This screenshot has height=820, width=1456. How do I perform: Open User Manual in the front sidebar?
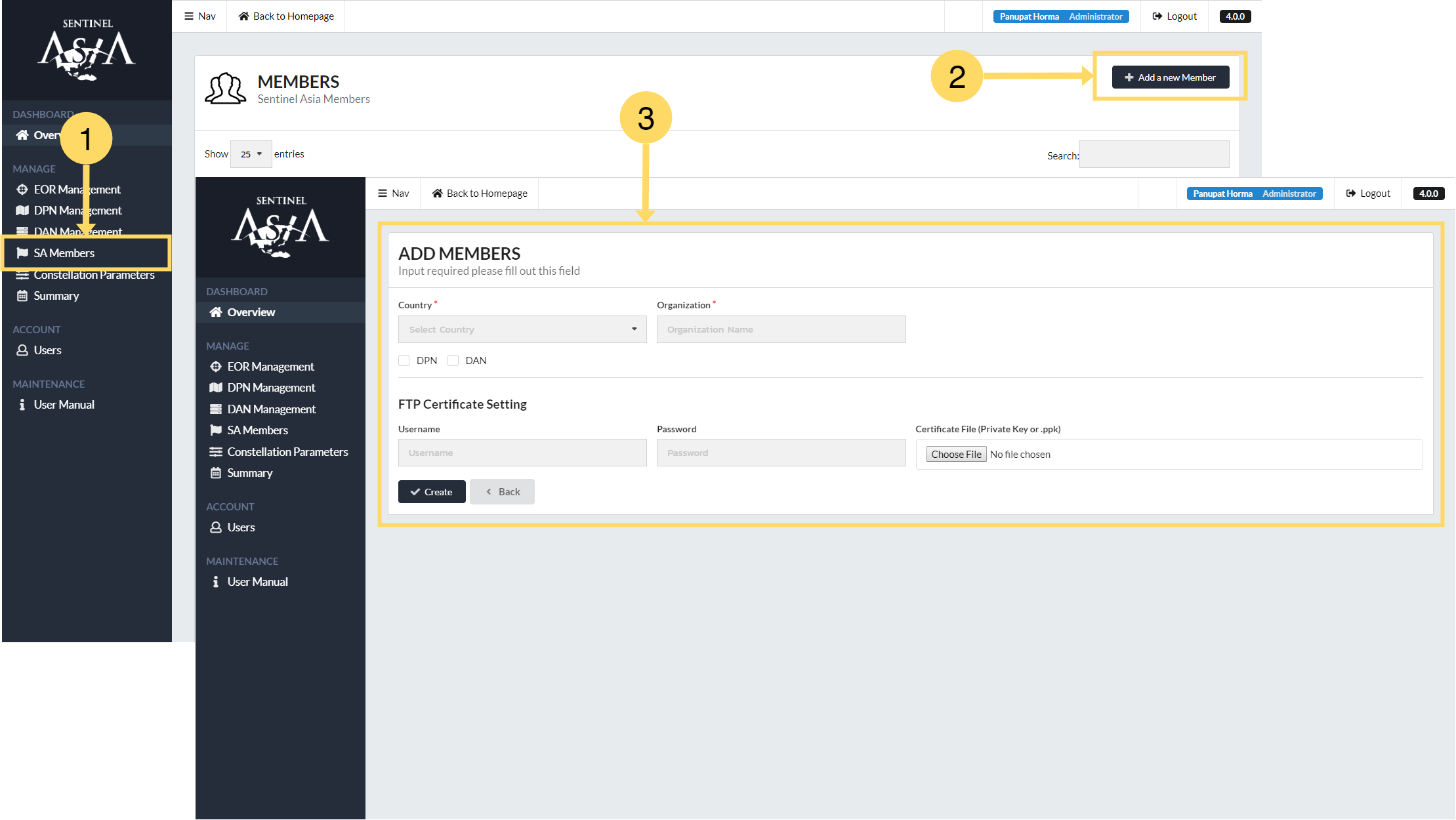[x=257, y=582]
